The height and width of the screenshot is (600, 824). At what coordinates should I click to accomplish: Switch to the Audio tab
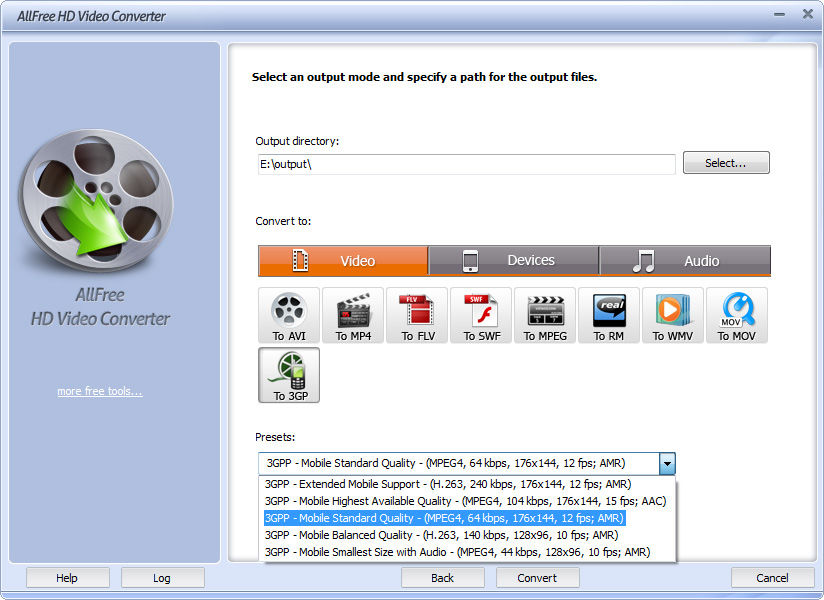click(685, 261)
